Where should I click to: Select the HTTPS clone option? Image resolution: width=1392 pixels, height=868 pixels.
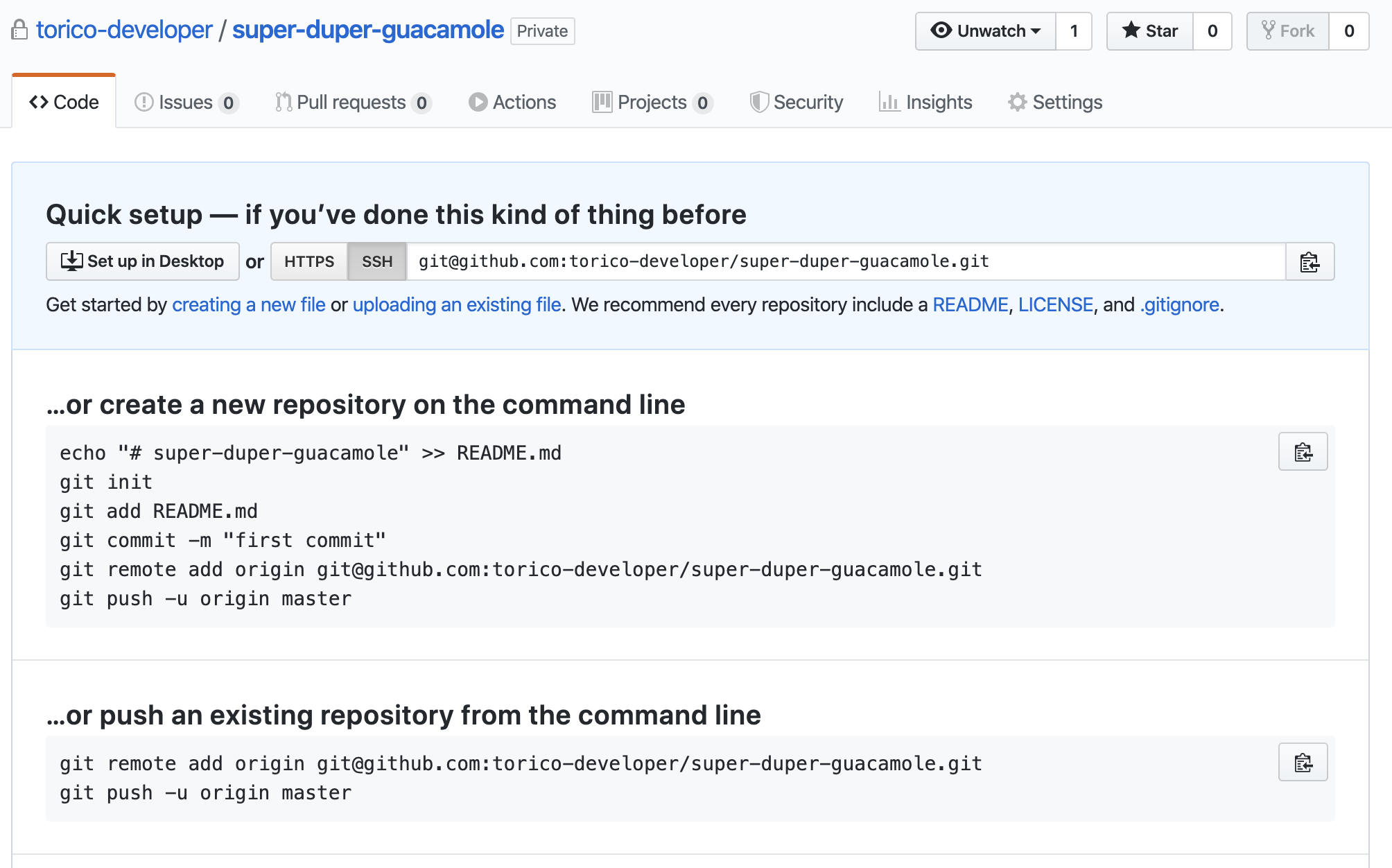309,261
